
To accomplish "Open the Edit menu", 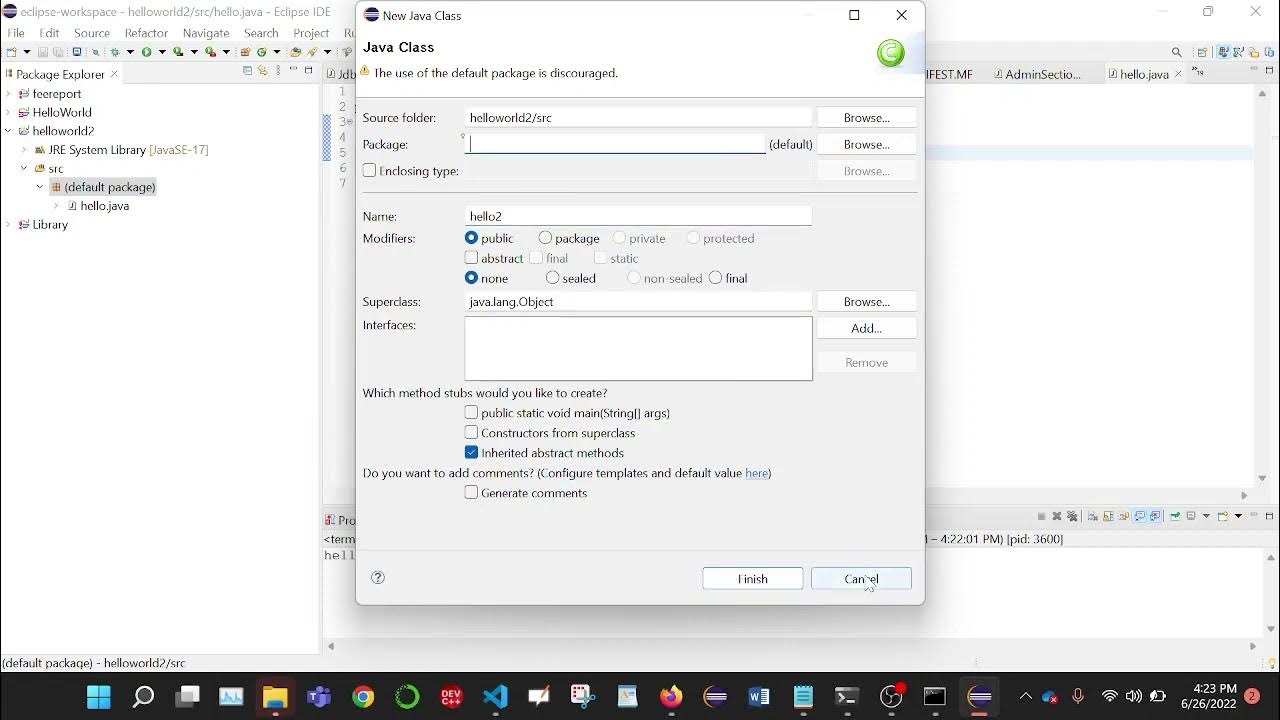I will coord(49,33).
